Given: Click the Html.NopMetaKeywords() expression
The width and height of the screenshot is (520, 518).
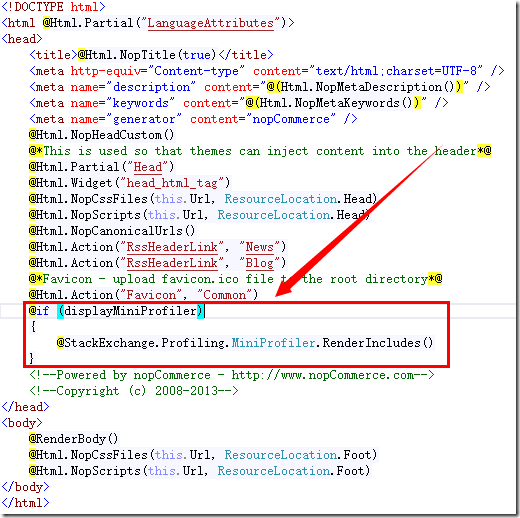Looking at the screenshot, I should click(x=336, y=103).
